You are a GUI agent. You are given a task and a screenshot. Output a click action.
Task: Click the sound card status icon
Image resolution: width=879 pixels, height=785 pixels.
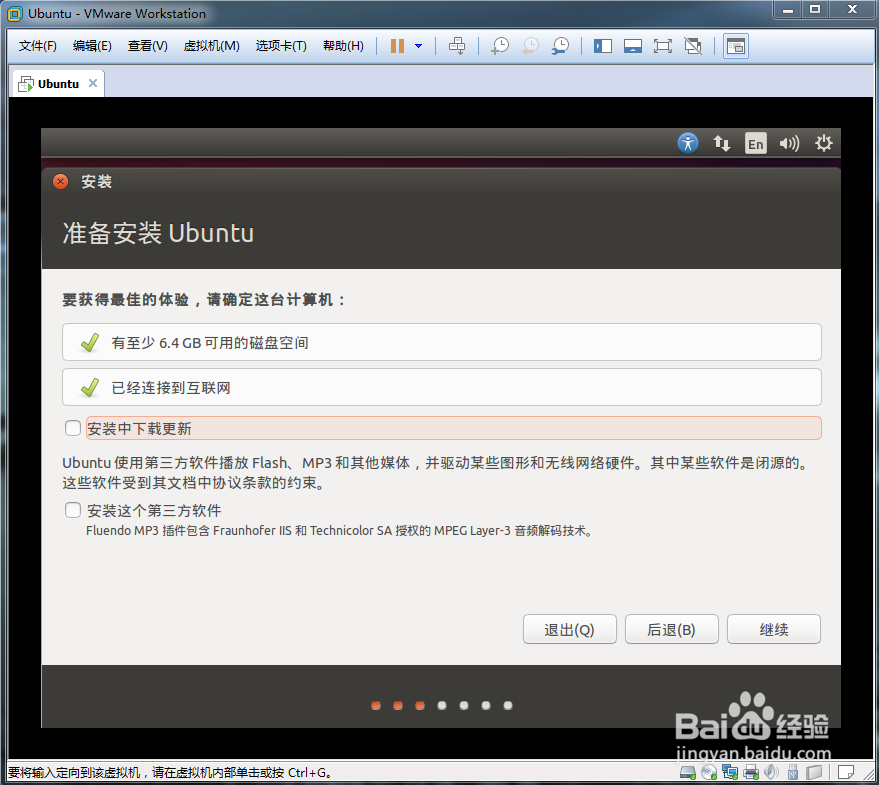click(771, 773)
